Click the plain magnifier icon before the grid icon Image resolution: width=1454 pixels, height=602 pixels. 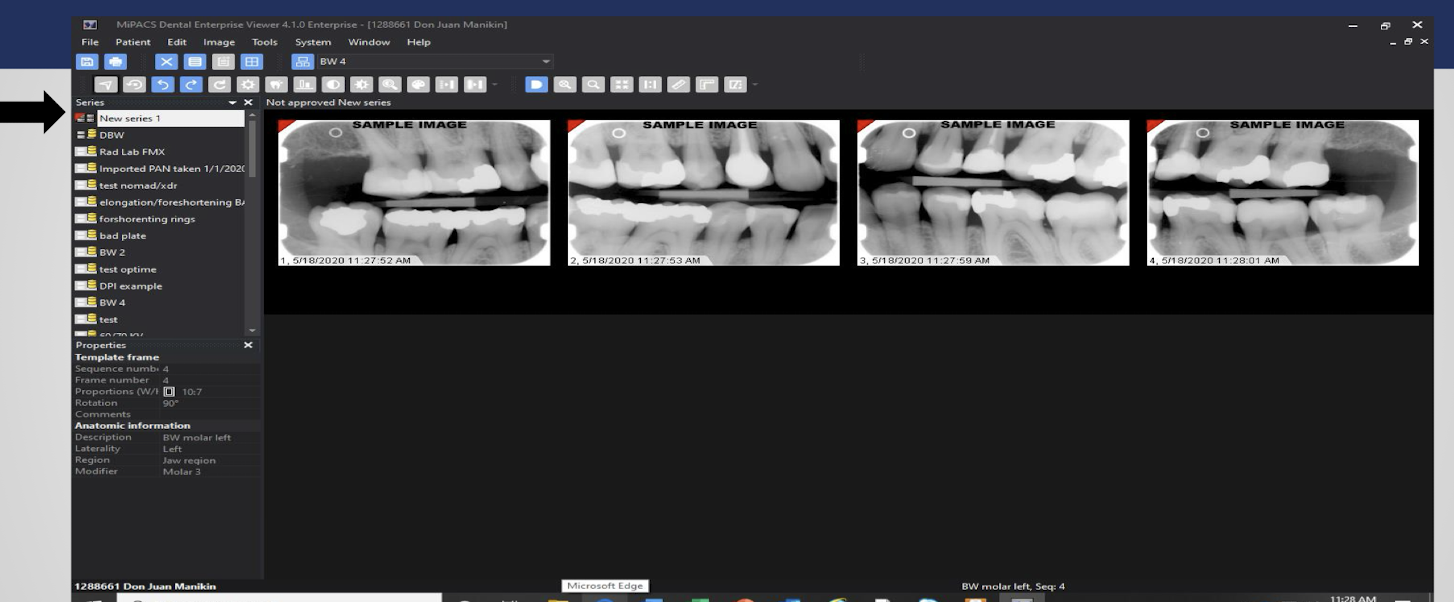(594, 84)
